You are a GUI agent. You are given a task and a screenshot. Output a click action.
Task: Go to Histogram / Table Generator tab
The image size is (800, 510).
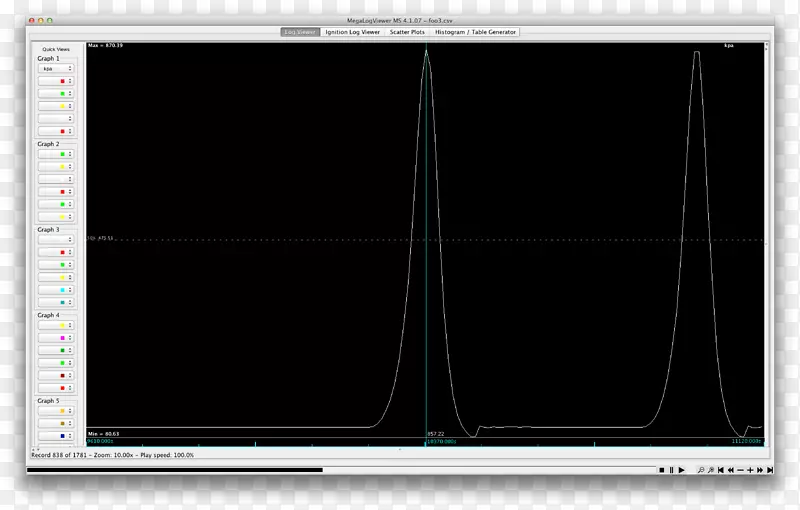475,32
